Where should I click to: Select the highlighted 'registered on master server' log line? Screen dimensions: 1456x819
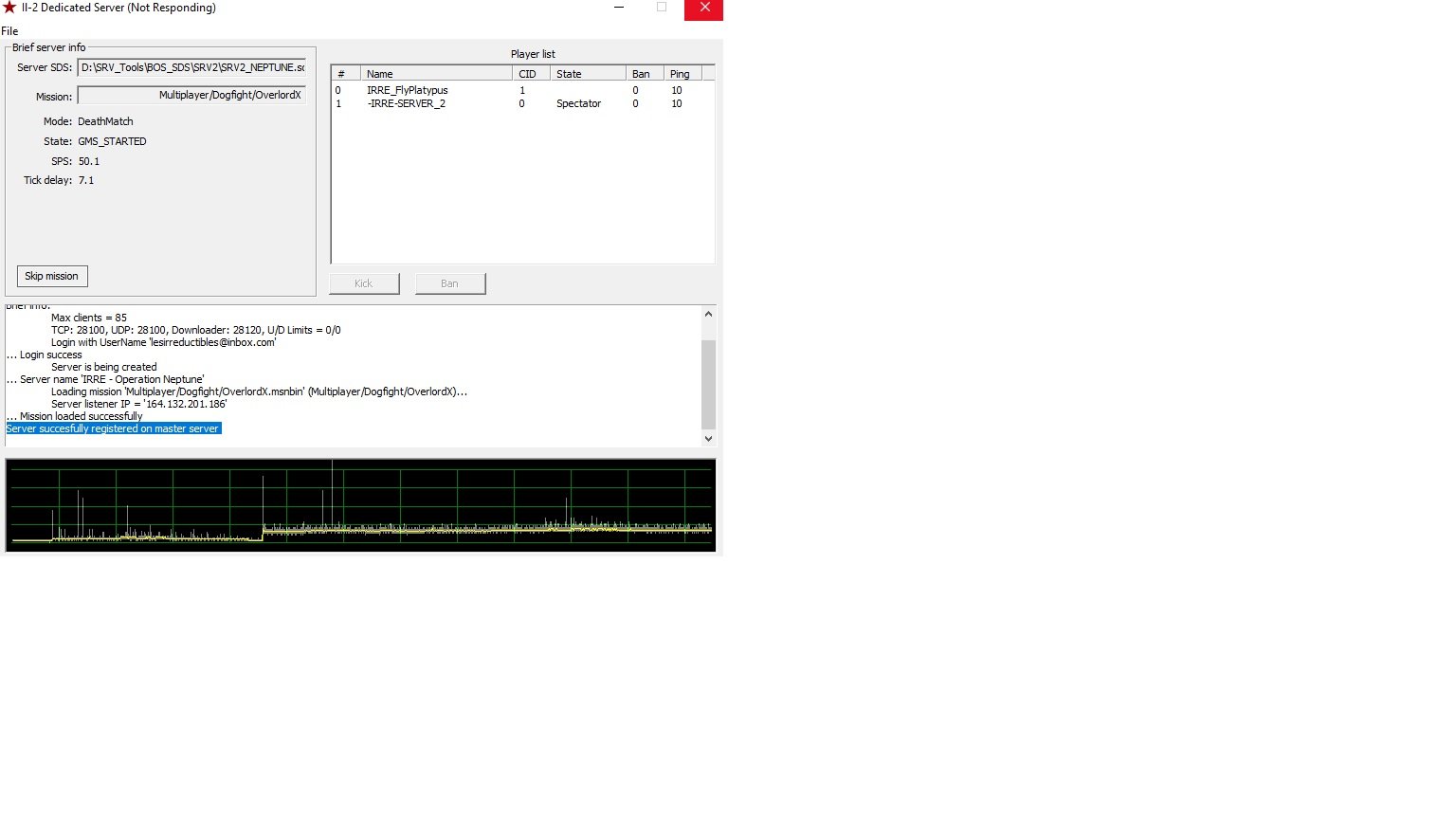pos(113,428)
